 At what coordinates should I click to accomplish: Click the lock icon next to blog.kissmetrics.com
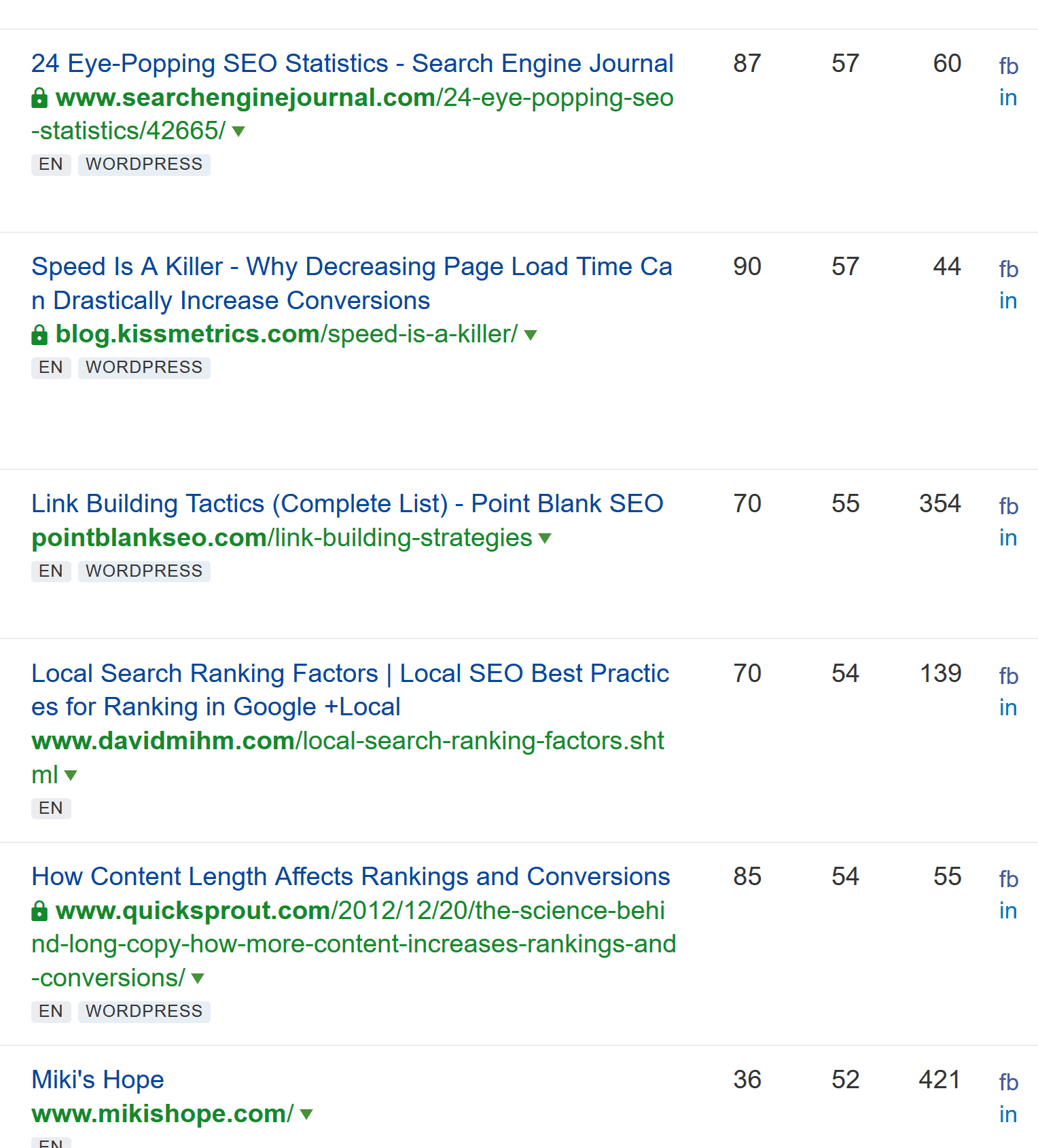pos(39,335)
